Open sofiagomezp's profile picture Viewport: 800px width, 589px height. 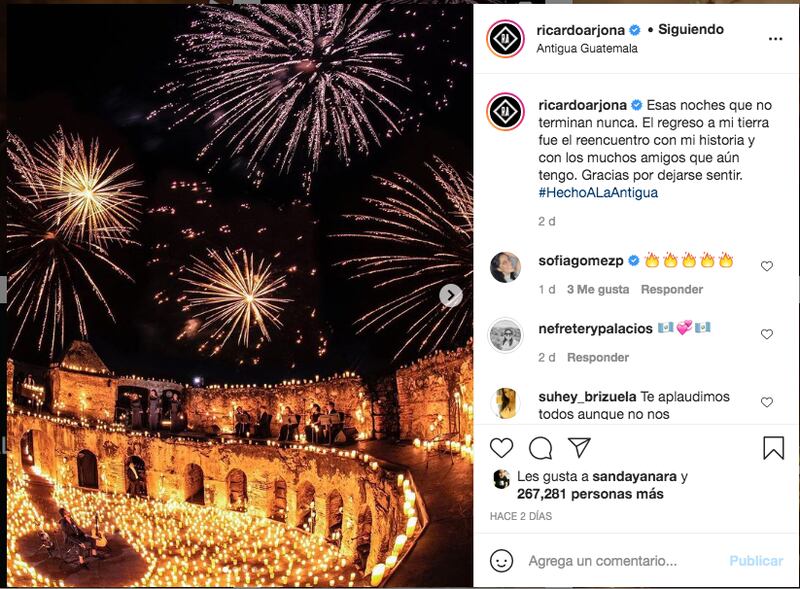(506, 267)
